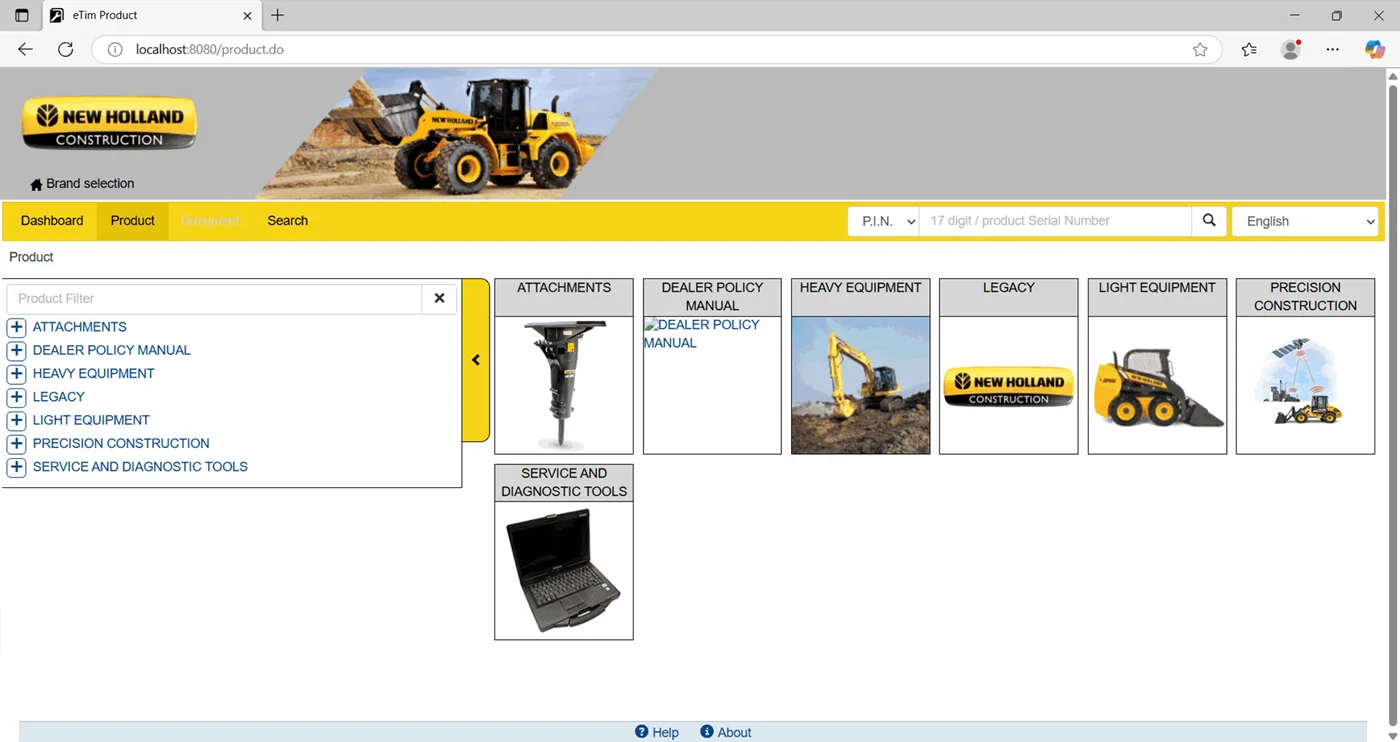The image size is (1400, 742).
Task: Open the ATTACHMENTS hydraulic hammer thumbnail
Action: pos(564,385)
